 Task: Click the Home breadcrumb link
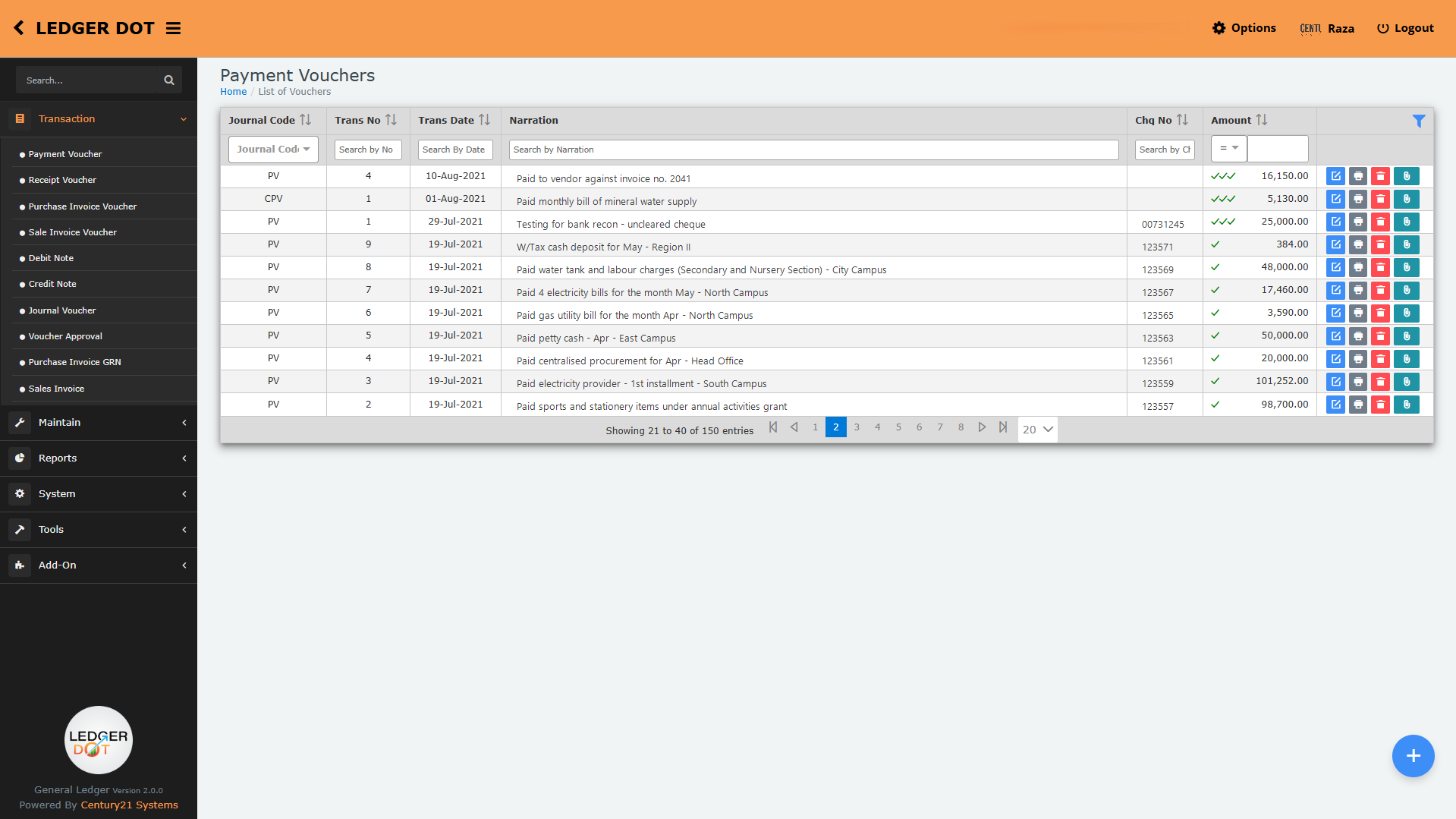pos(234,92)
